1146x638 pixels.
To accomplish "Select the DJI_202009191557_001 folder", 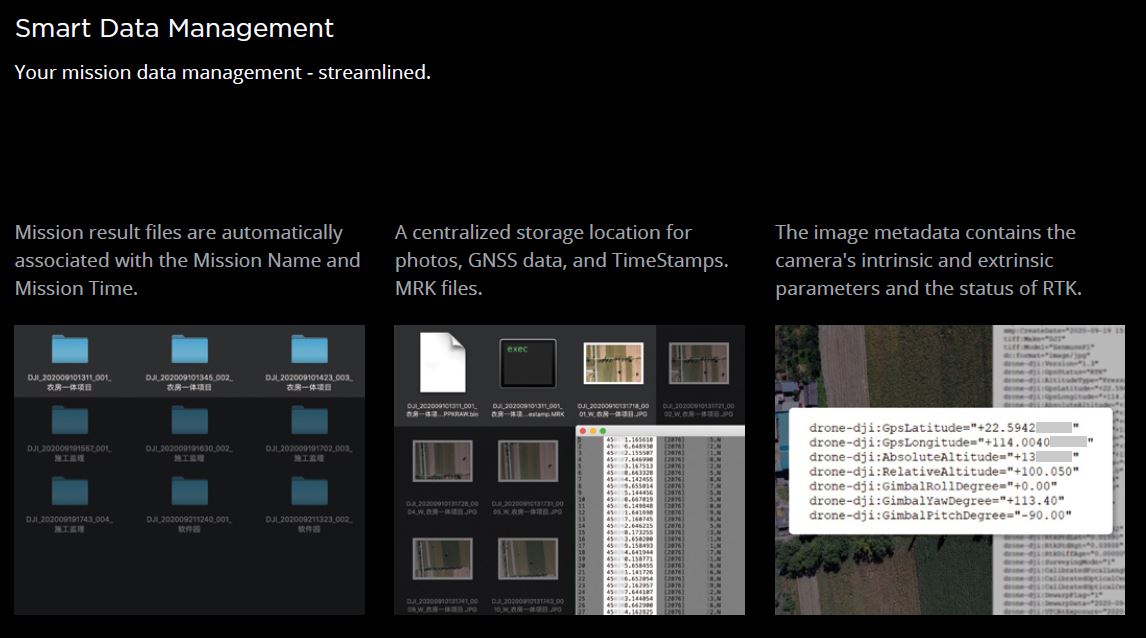I will point(70,420).
